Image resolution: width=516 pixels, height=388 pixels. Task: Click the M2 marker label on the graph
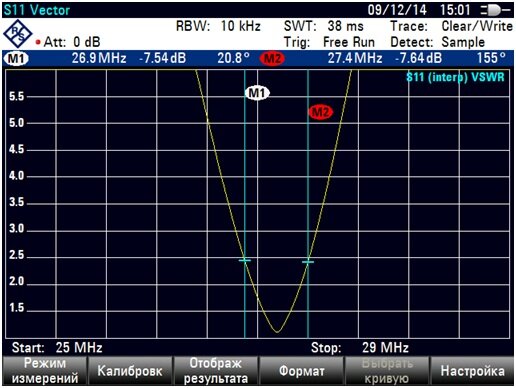click(321, 112)
